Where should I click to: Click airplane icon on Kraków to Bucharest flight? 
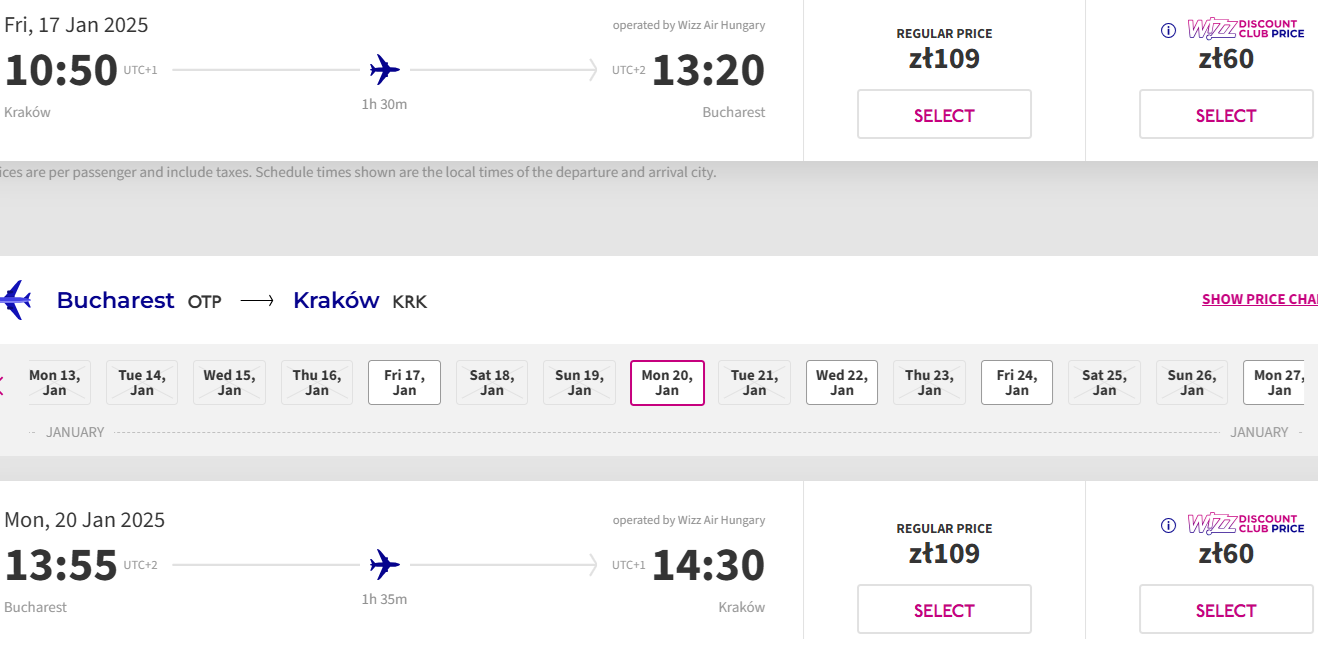(x=384, y=70)
